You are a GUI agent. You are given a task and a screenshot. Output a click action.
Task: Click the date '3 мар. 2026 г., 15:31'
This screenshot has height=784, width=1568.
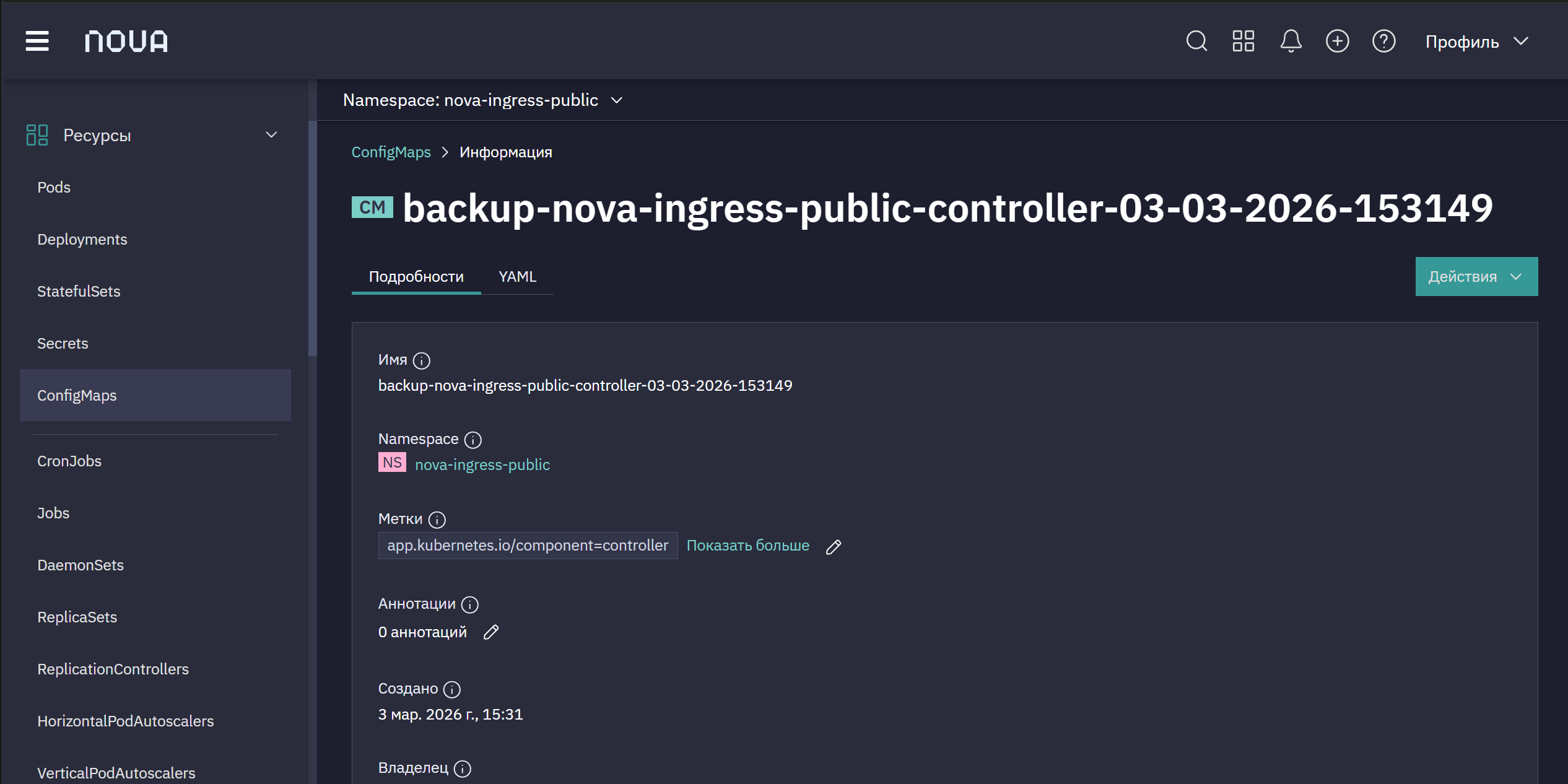(x=450, y=714)
